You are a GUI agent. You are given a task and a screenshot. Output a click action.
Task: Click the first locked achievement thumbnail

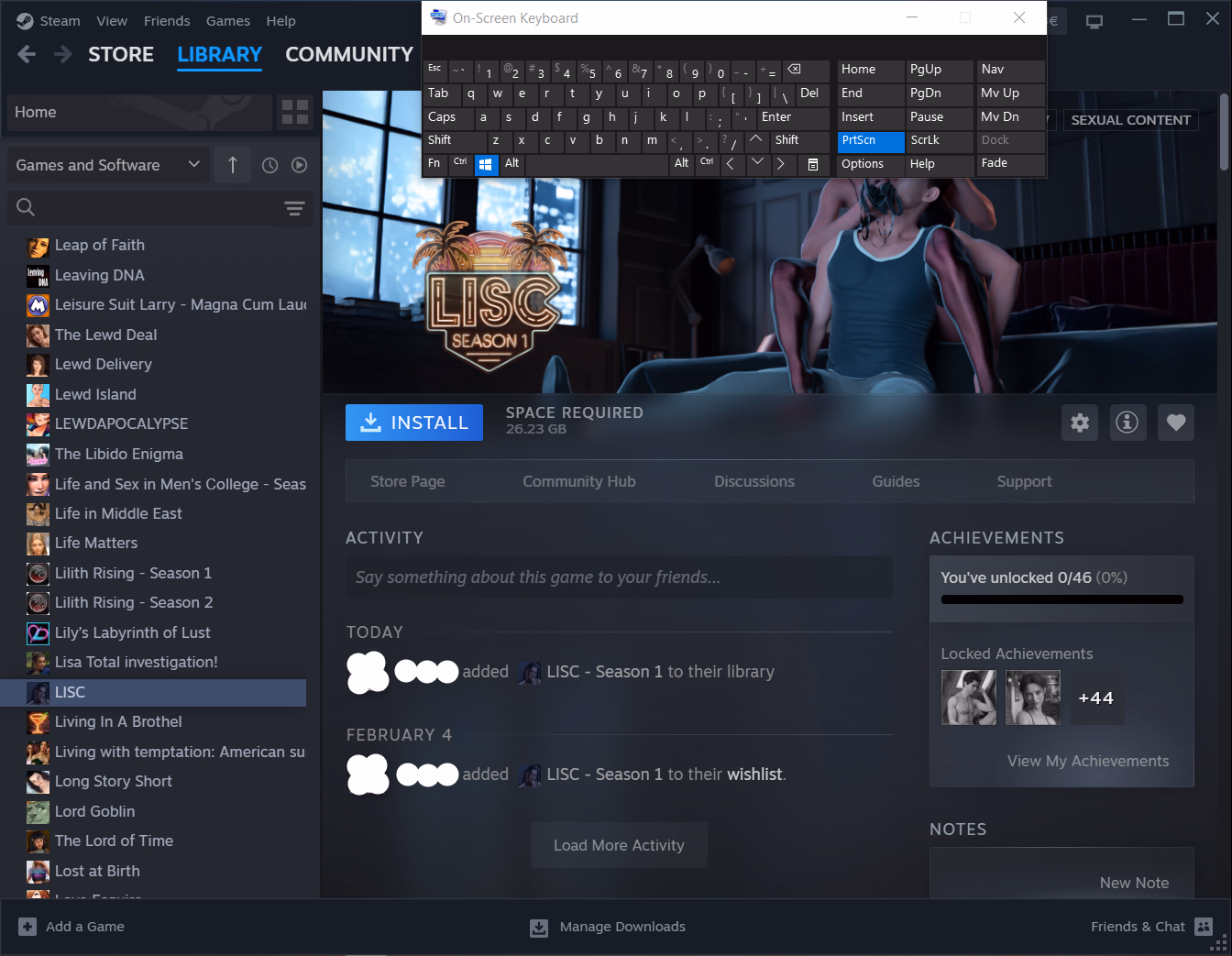(x=969, y=698)
